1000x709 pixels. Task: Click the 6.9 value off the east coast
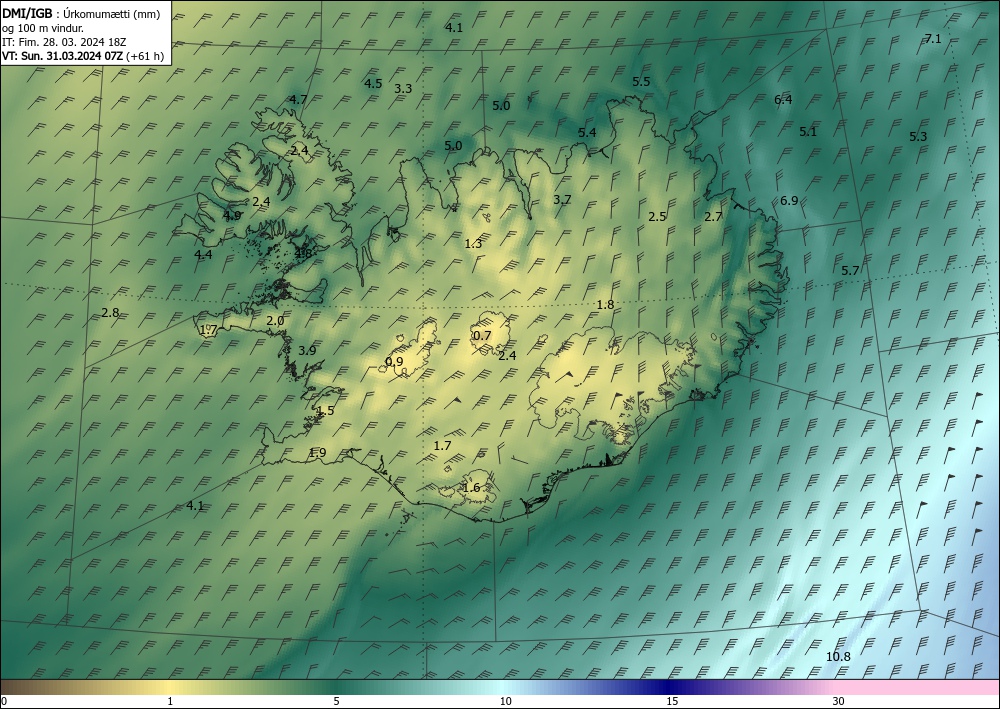(789, 201)
